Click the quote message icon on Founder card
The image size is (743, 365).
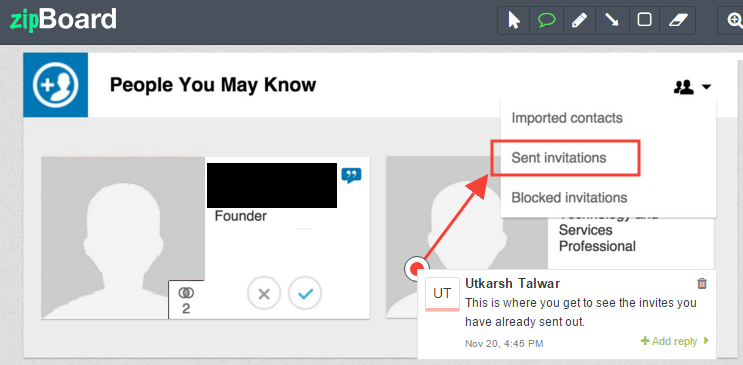coord(351,175)
